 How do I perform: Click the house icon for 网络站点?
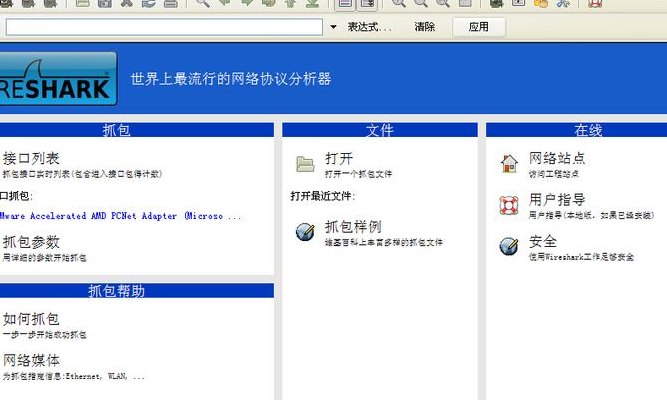click(x=509, y=164)
